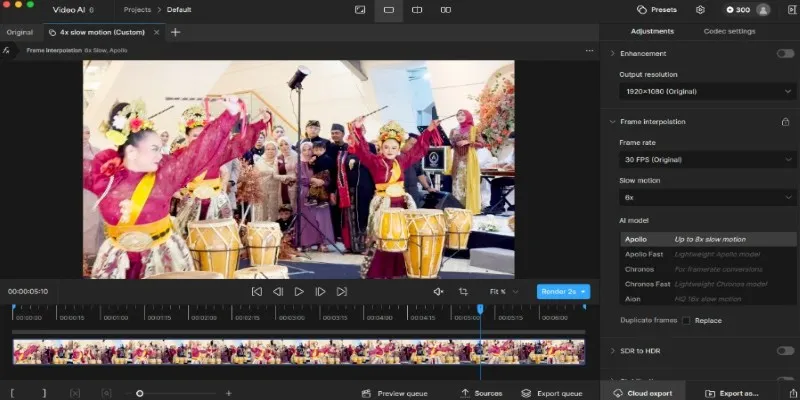Select the side-by-side comparison layout icon
The width and height of the screenshot is (800, 400).
click(x=445, y=10)
